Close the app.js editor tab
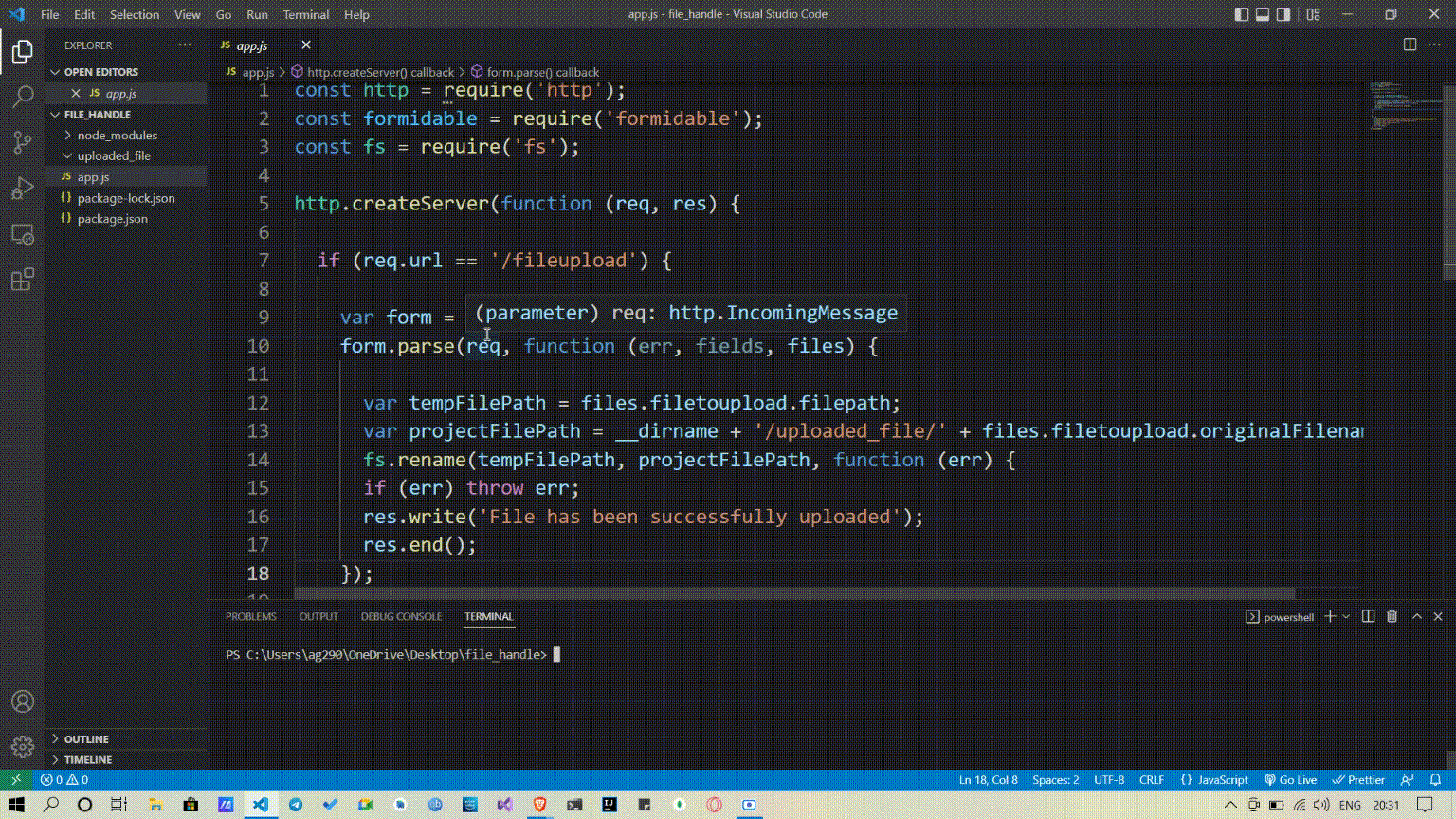 305,45
